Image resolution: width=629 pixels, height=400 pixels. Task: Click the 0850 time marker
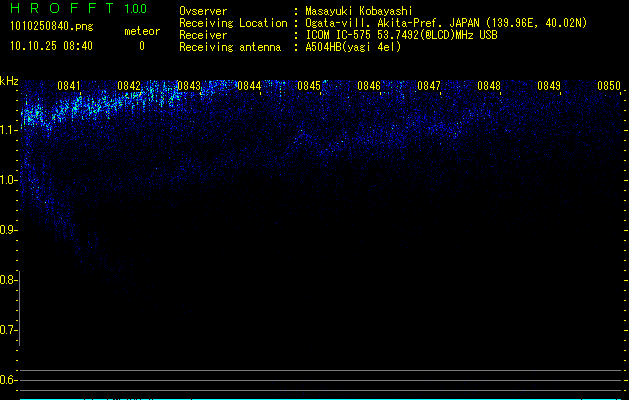[609, 85]
